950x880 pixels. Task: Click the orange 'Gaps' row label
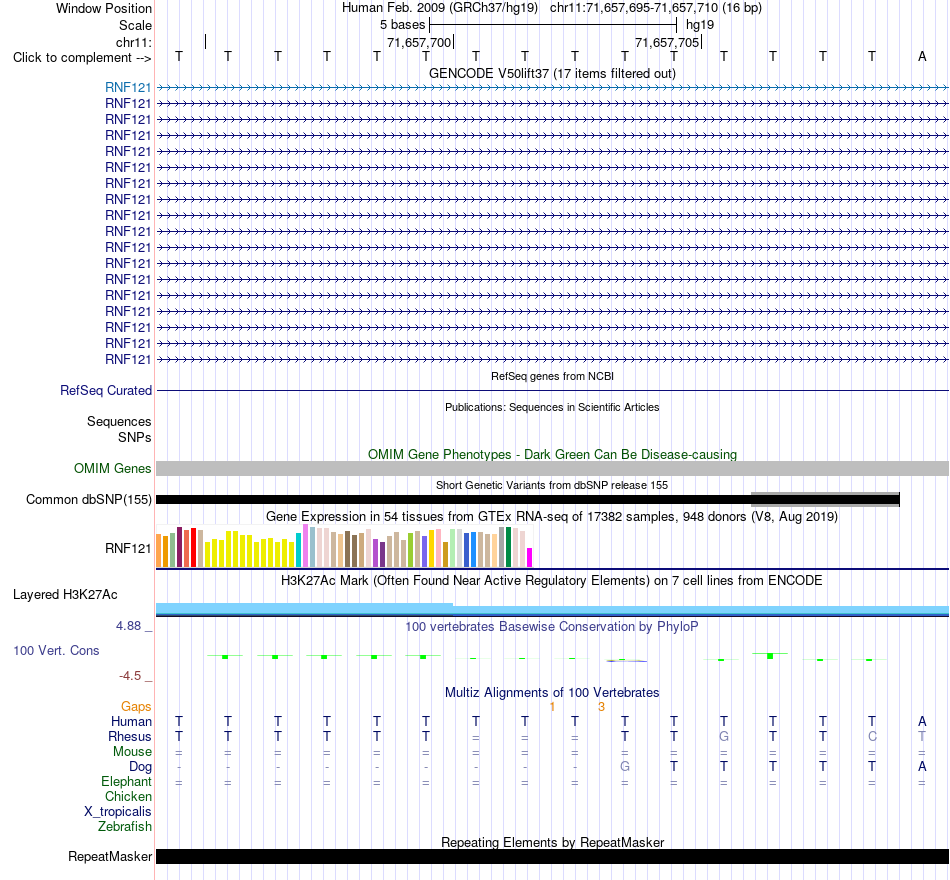click(136, 707)
